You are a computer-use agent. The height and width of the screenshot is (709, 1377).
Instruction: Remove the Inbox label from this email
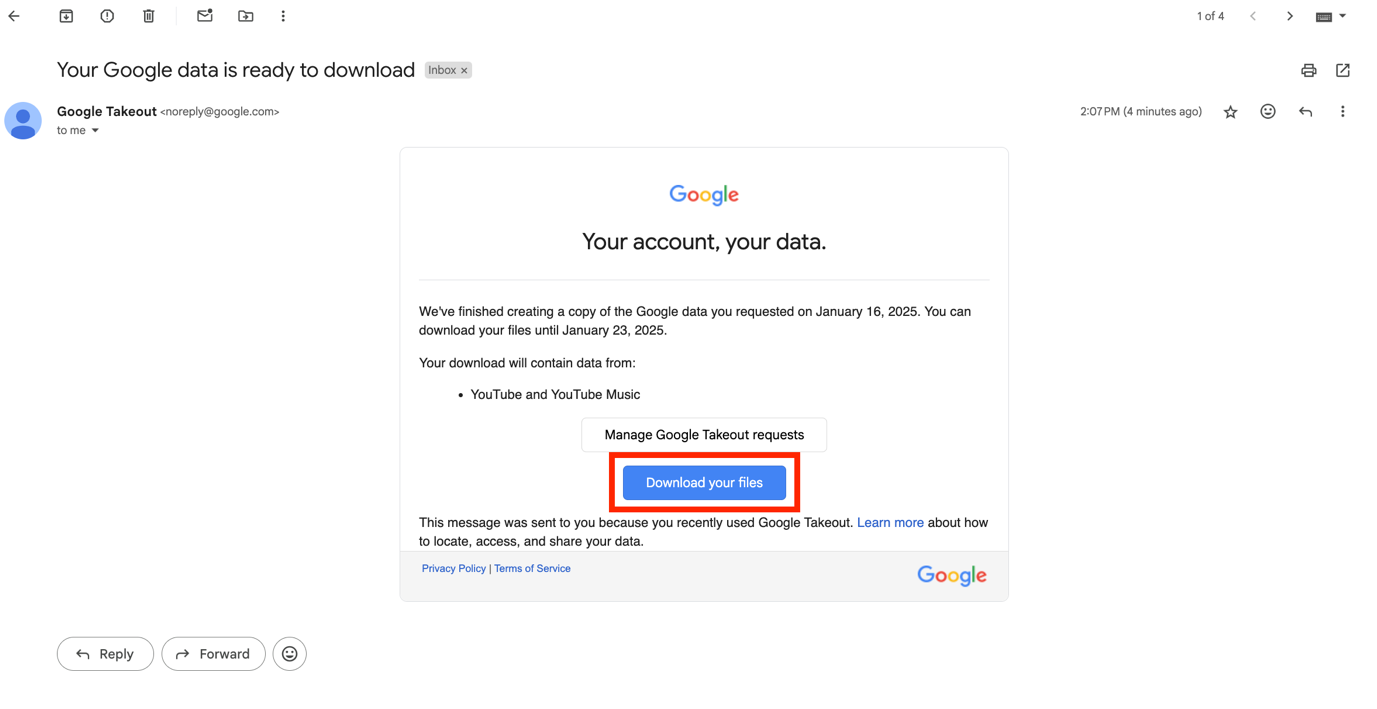464,71
